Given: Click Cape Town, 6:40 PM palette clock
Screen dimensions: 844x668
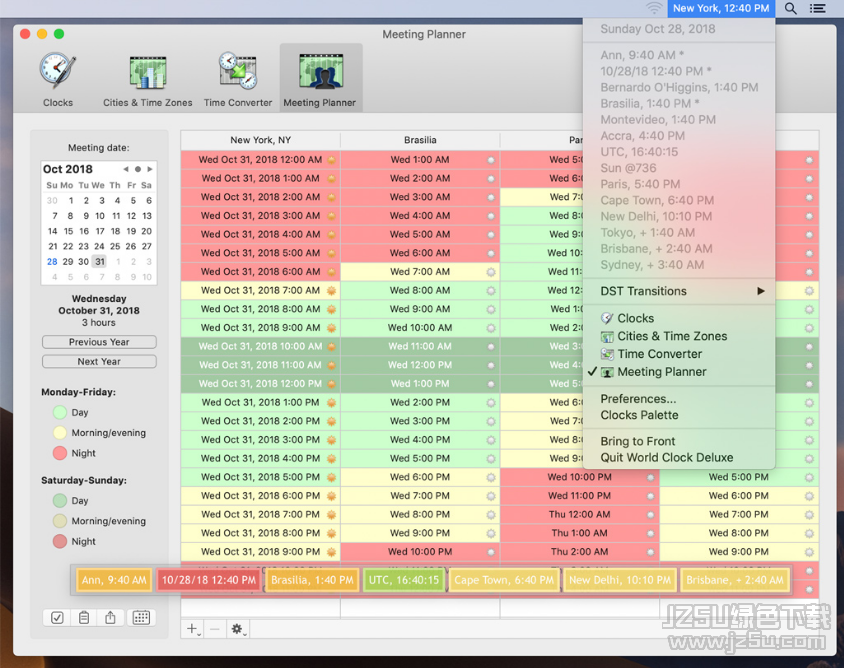Looking at the screenshot, I should 504,580.
